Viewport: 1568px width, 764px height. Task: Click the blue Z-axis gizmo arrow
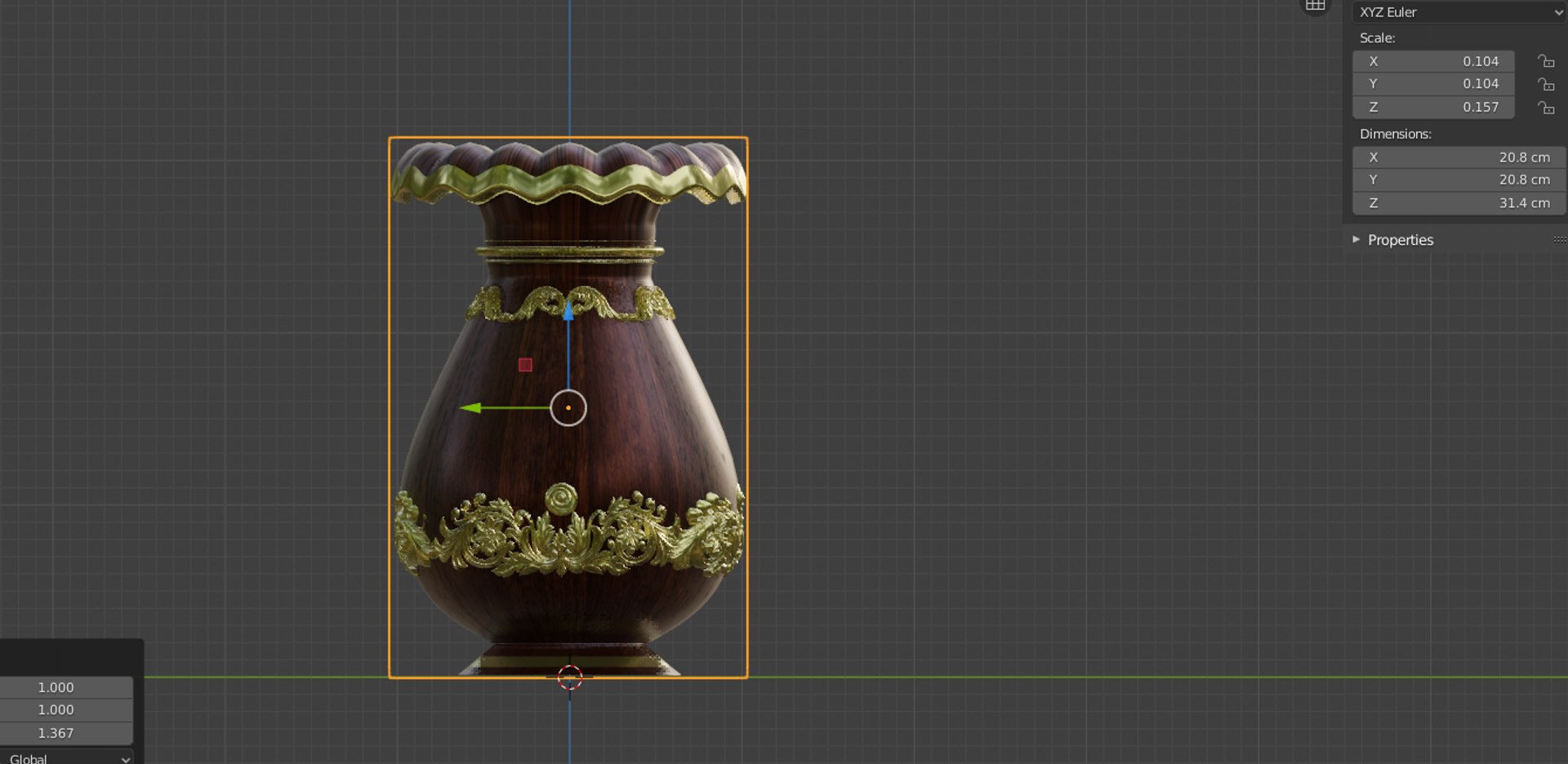tap(568, 310)
